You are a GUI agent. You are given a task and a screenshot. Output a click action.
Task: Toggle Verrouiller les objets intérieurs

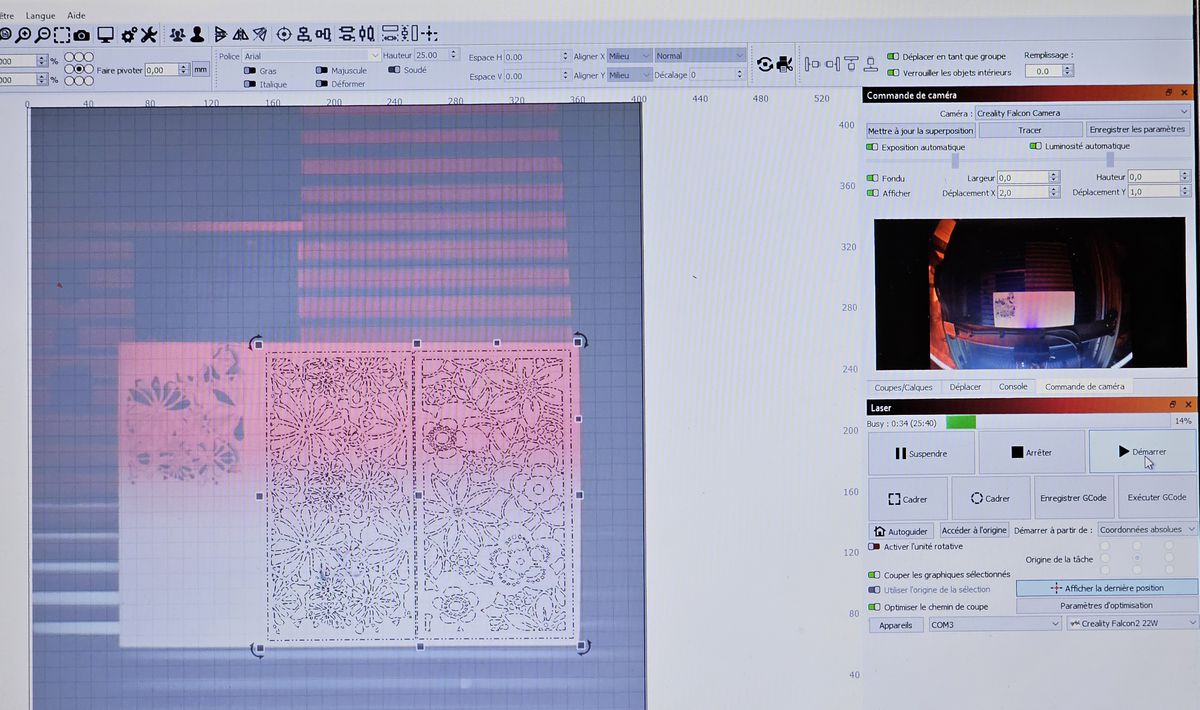coord(893,72)
